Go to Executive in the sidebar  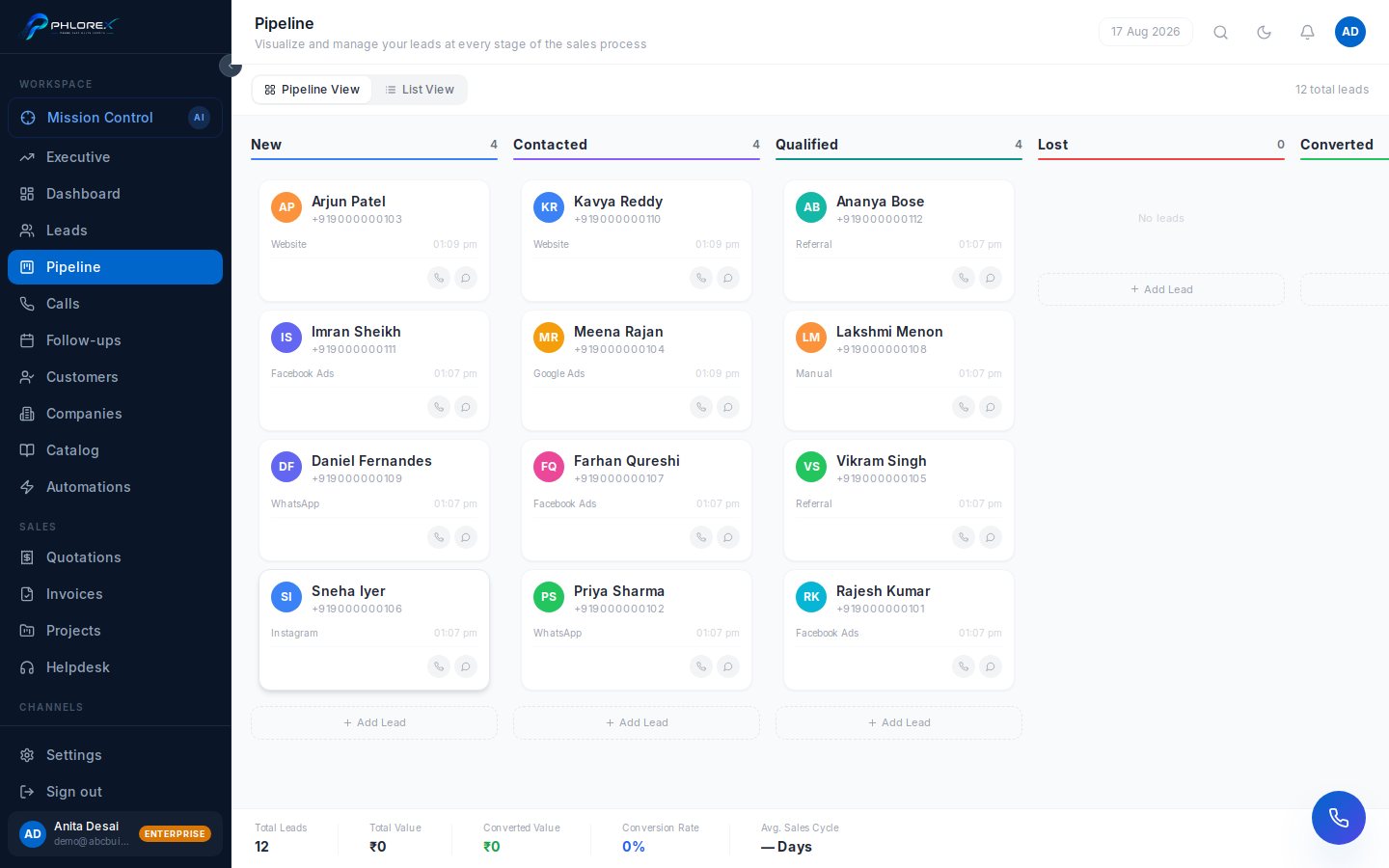click(115, 157)
